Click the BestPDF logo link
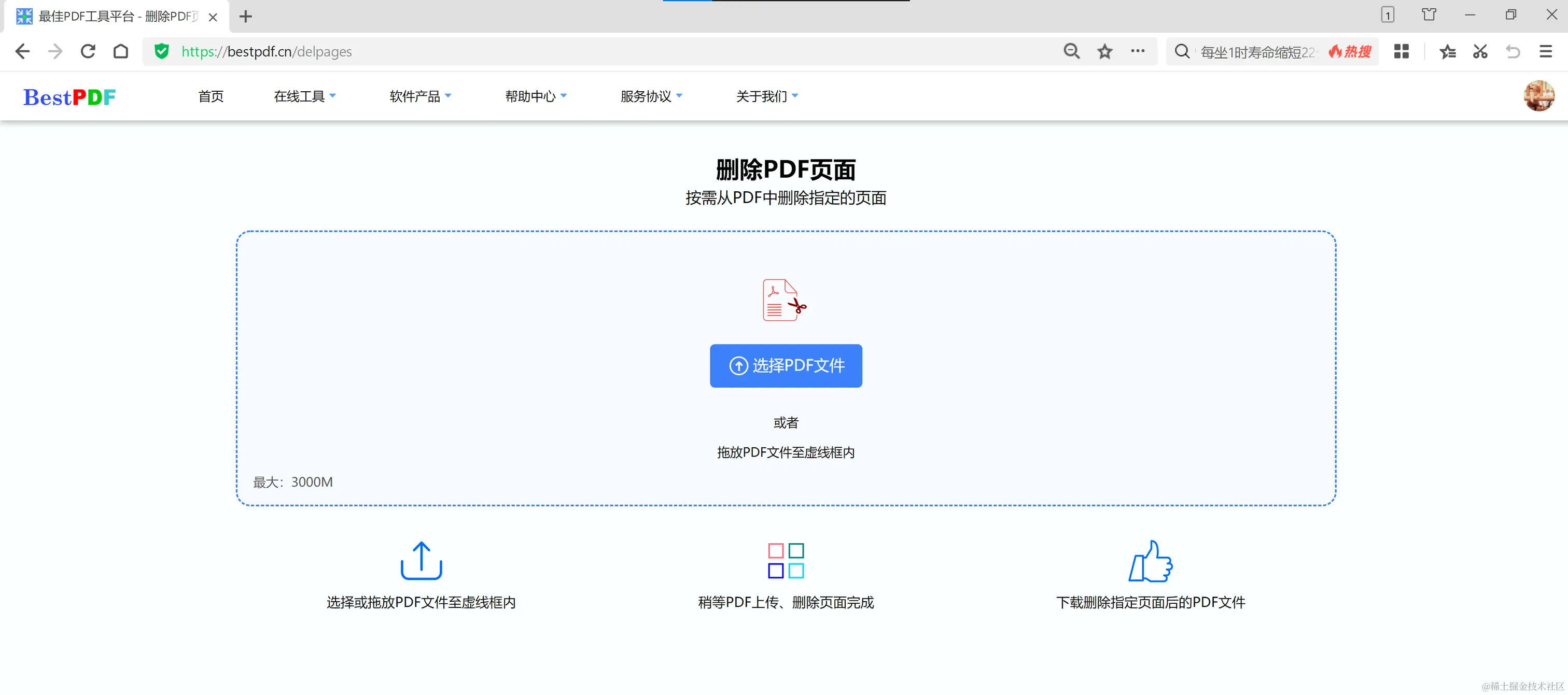This screenshot has width=1568, height=695. [69, 97]
